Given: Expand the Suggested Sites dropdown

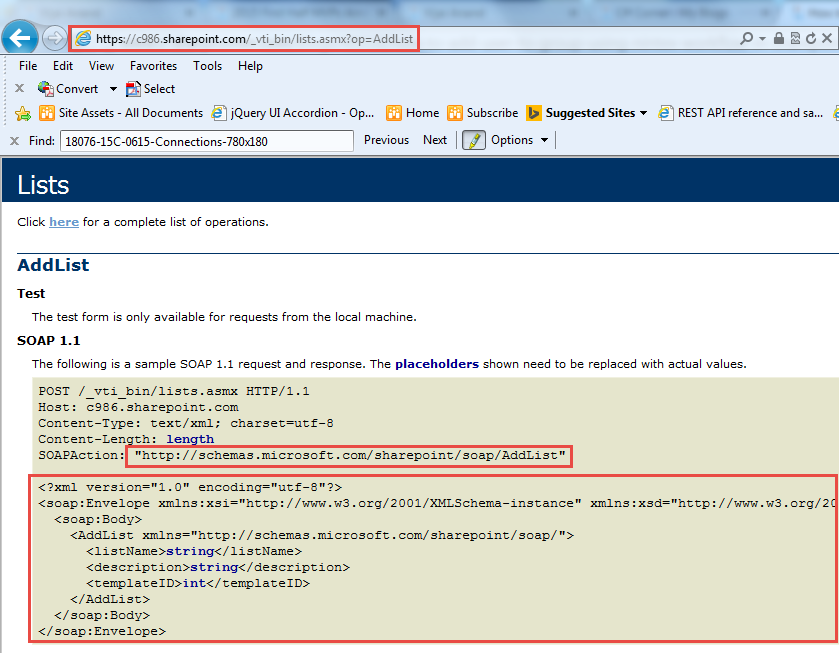Looking at the screenshot, I should (643, 113).
